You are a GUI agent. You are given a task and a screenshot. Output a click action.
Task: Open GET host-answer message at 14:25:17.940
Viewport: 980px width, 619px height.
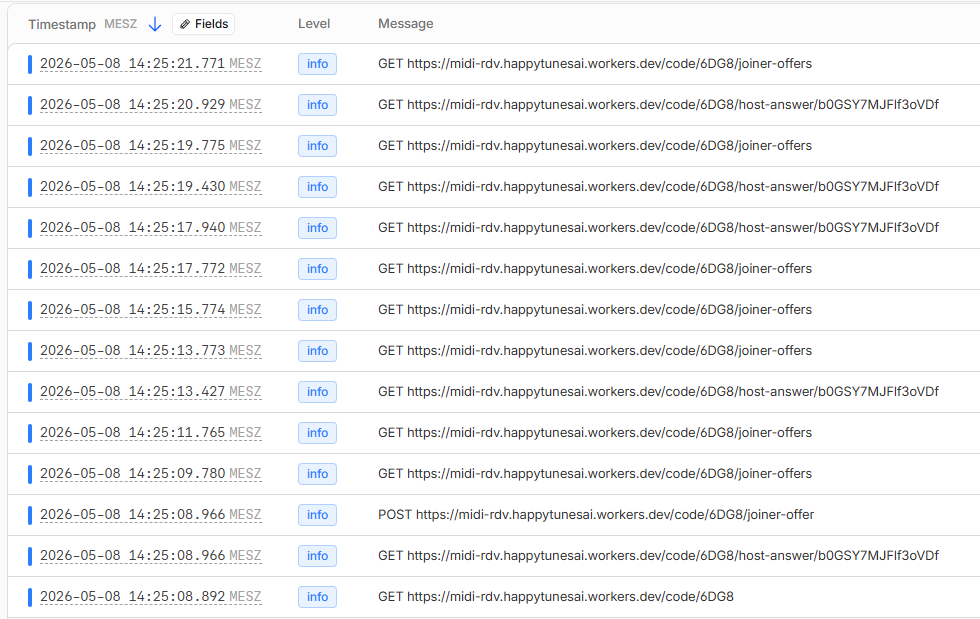pos(658,228)
